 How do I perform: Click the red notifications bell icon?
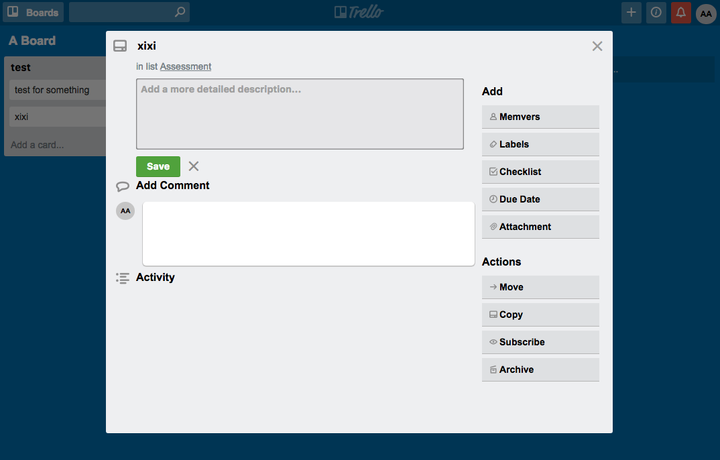681,13
